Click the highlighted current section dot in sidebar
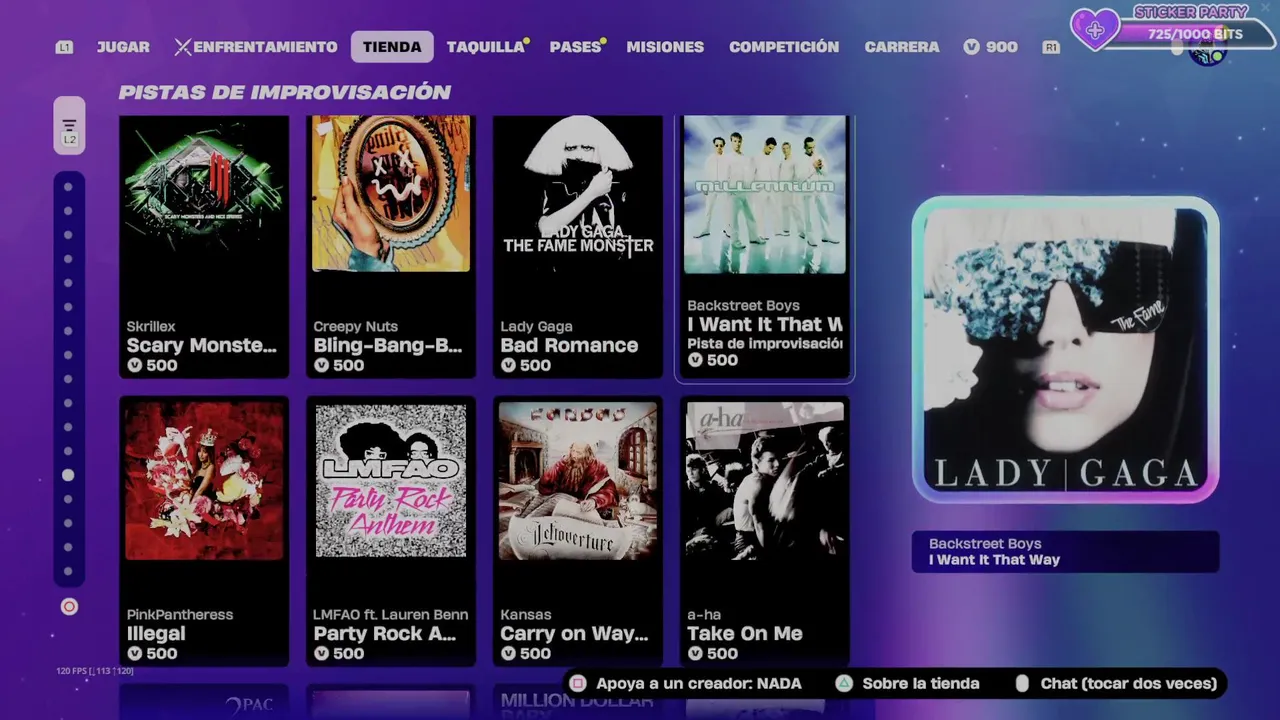Image resolution: width=1280 pixels, height=720 pixels. (x=68, y=475)
